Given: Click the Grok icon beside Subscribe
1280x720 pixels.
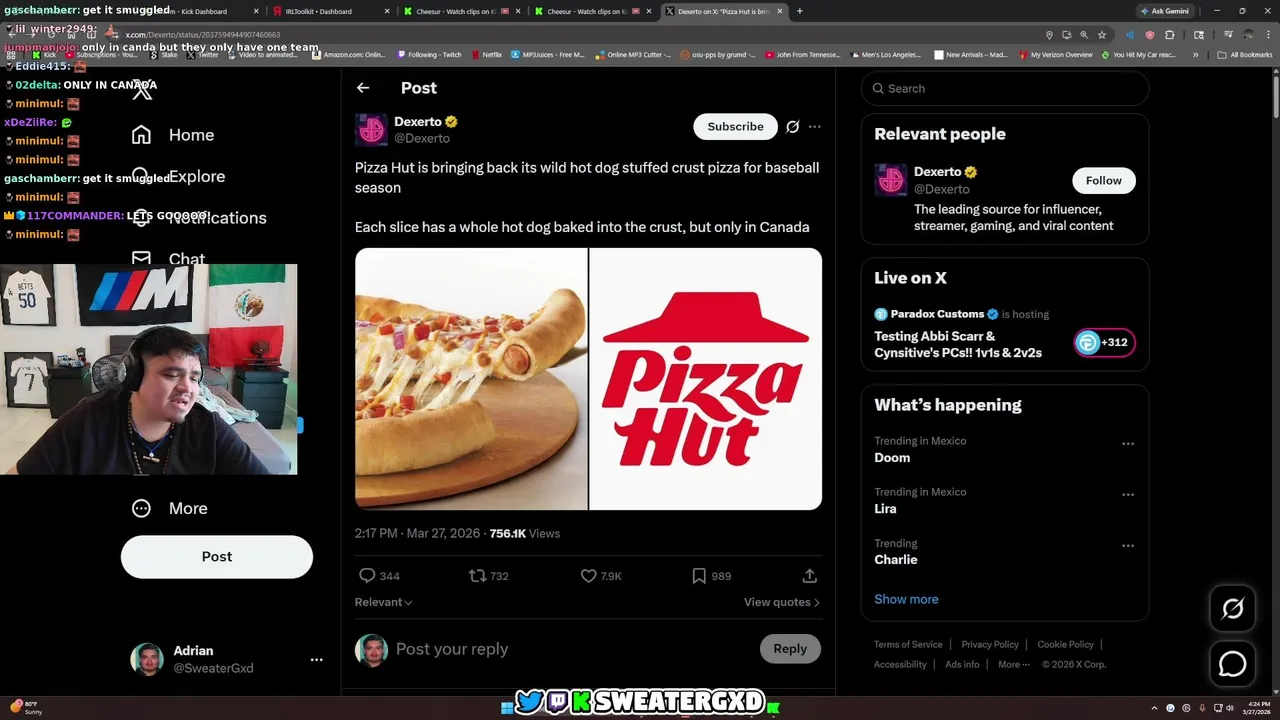Looking at the screenshot, I should click(x=792, y=127).
